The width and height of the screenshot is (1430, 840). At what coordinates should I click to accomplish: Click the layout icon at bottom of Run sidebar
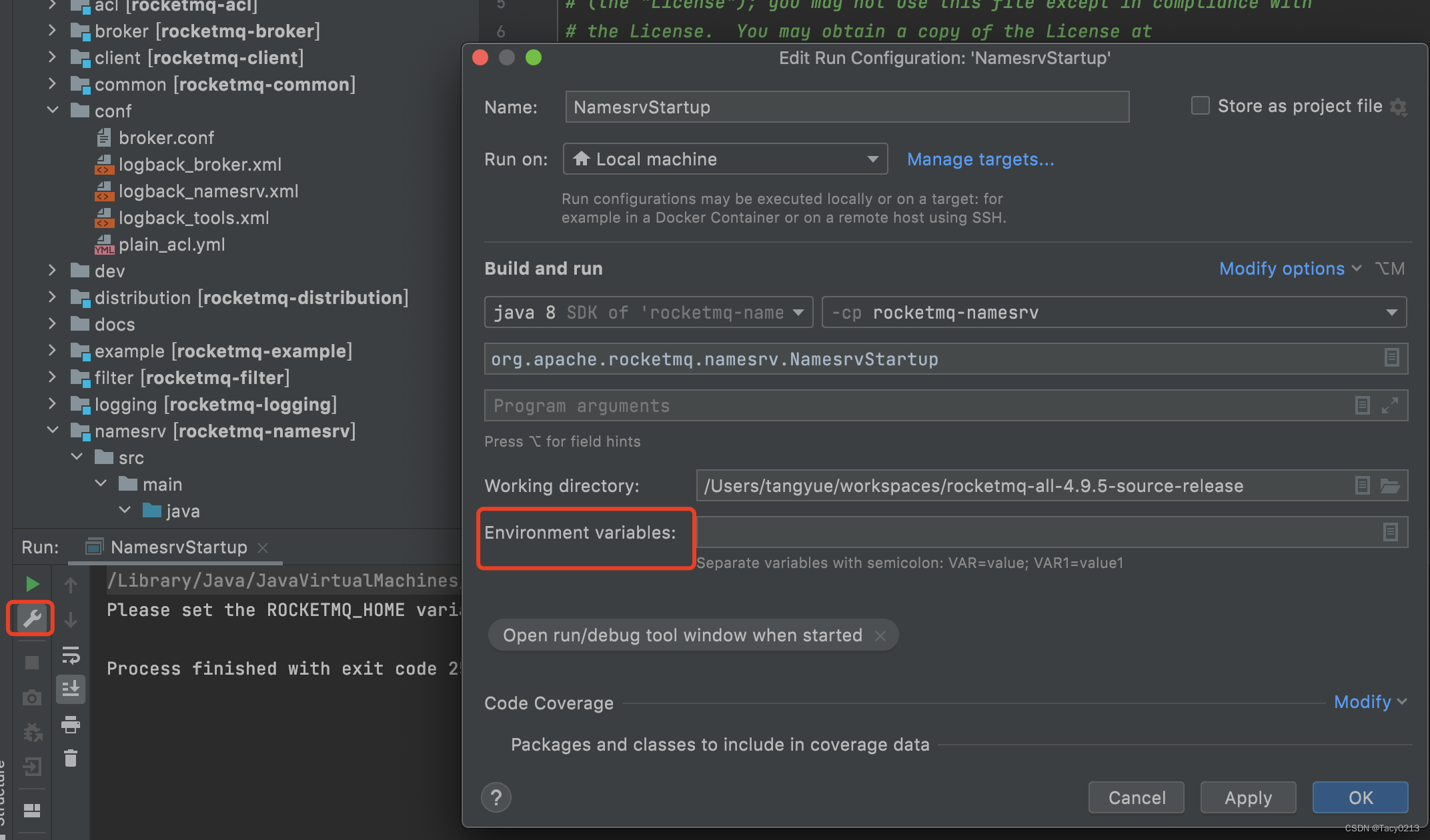pos(32,810)
